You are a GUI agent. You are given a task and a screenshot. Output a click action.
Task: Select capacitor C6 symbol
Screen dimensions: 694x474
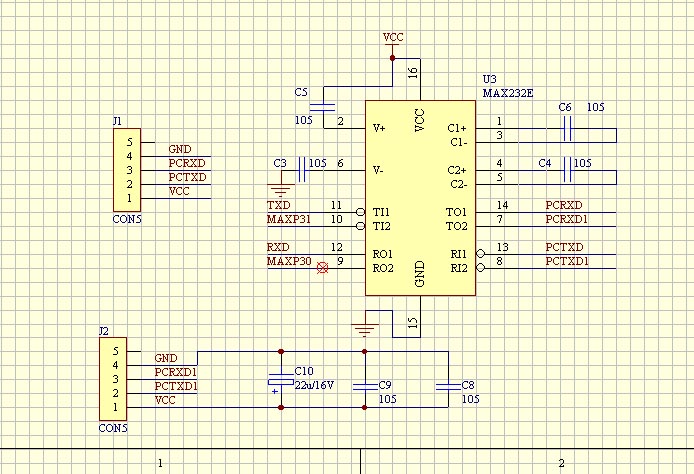(567, 128)
